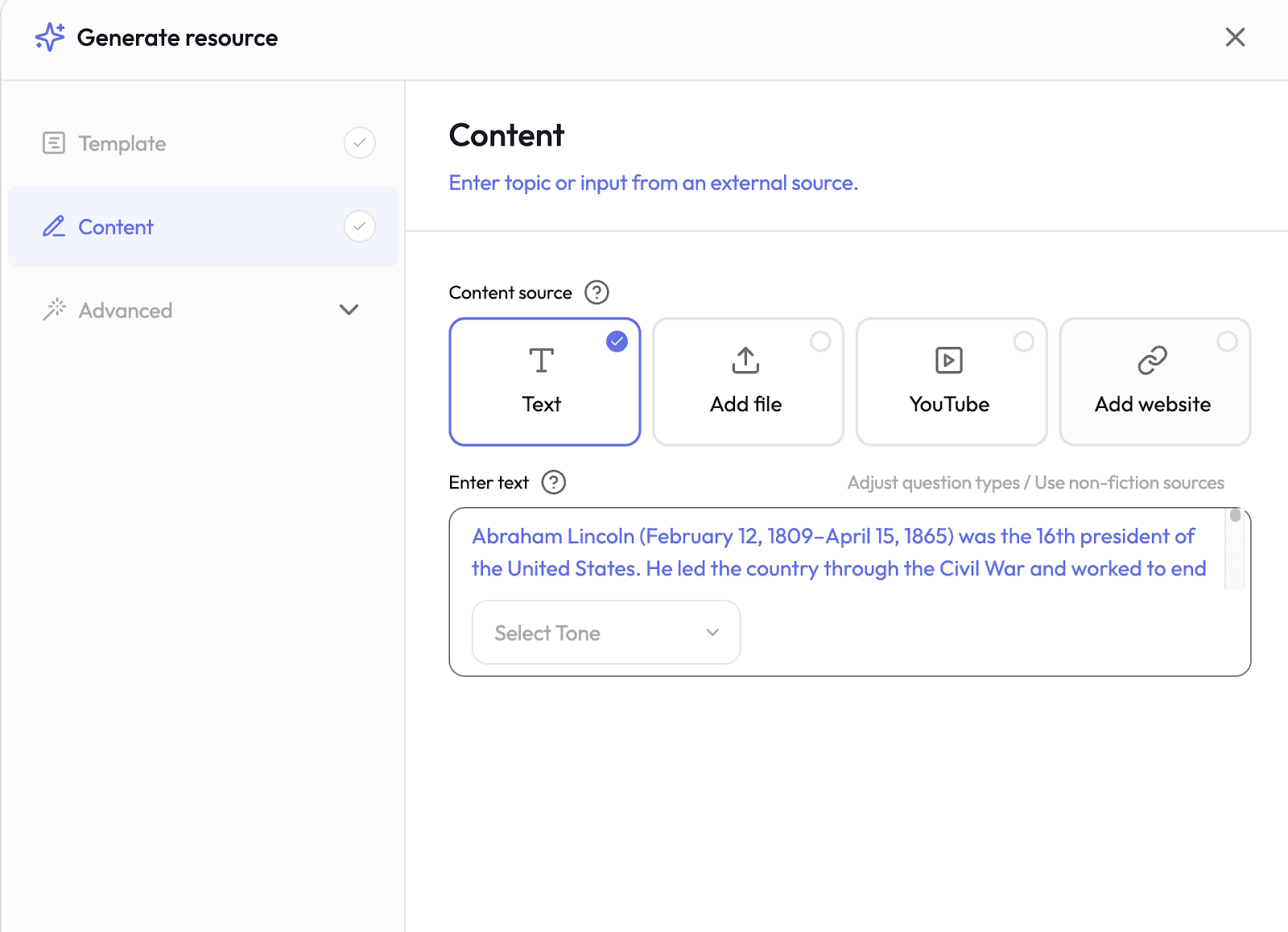Image resolution: width=1288 pixels, height=932 pixels.
Task: Click 'Enter topic or input from an external source.'
Action: pos(654,183)
